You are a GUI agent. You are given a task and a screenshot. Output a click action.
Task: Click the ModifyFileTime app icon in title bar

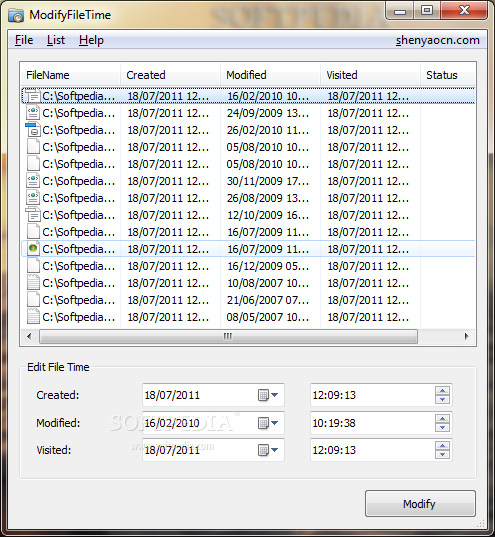coord(16,15)
